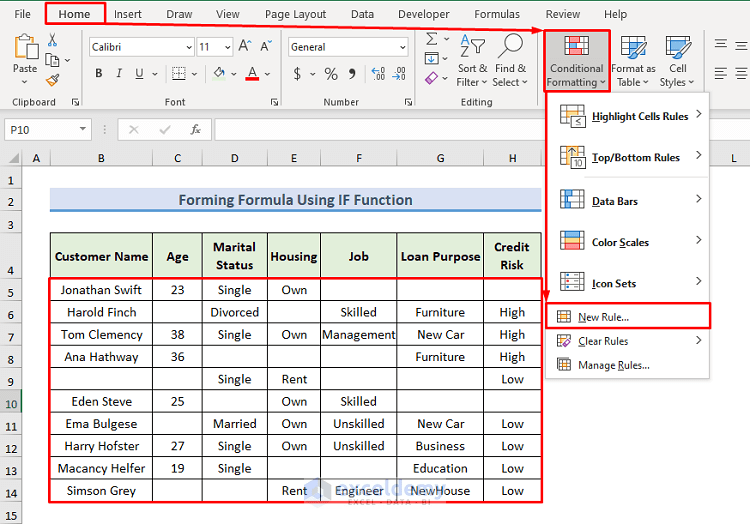Click the Clear eraser icon
The image size is (750, 524).
click(431, 78)
